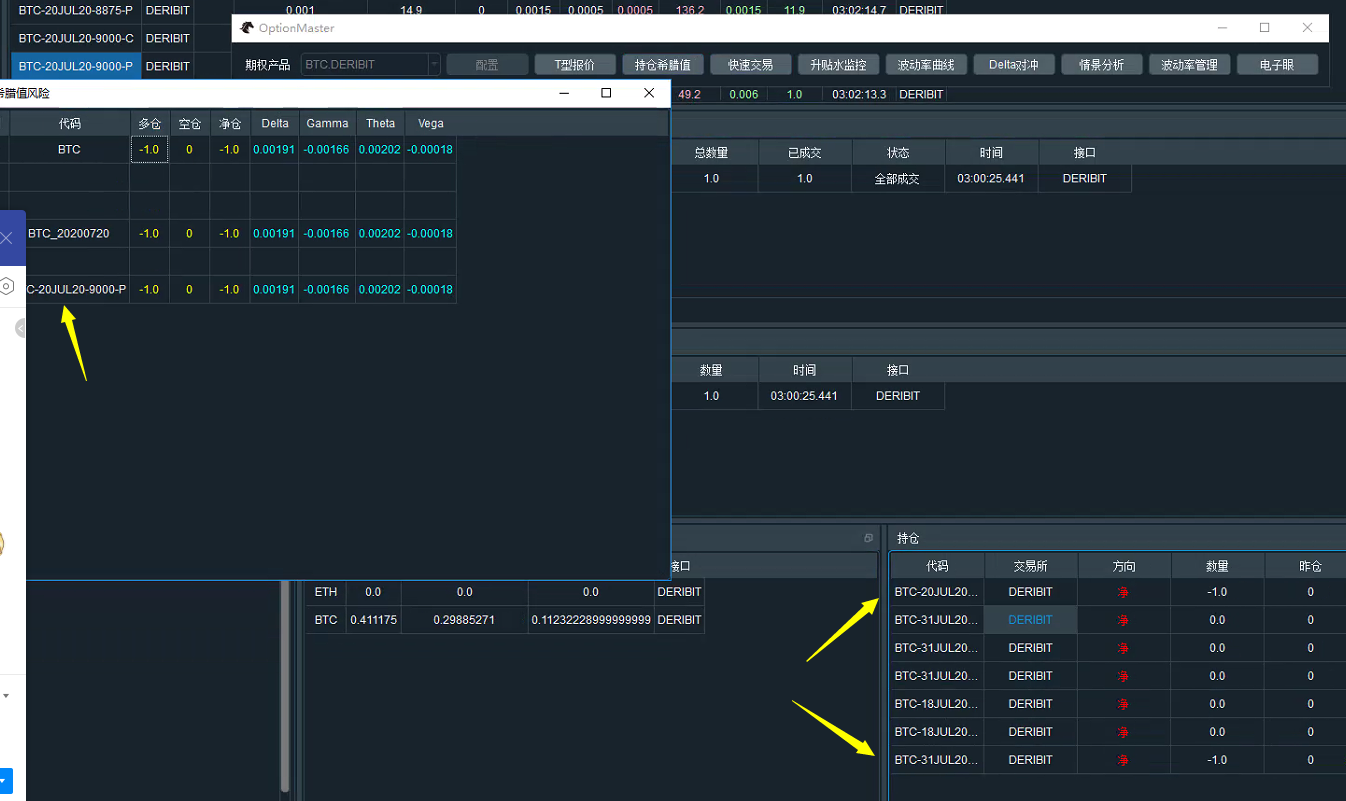This screenshot has height=801, width=1346.
Task: Click the Vega column header
Action: pyautogui.click(x=431, y=123)
